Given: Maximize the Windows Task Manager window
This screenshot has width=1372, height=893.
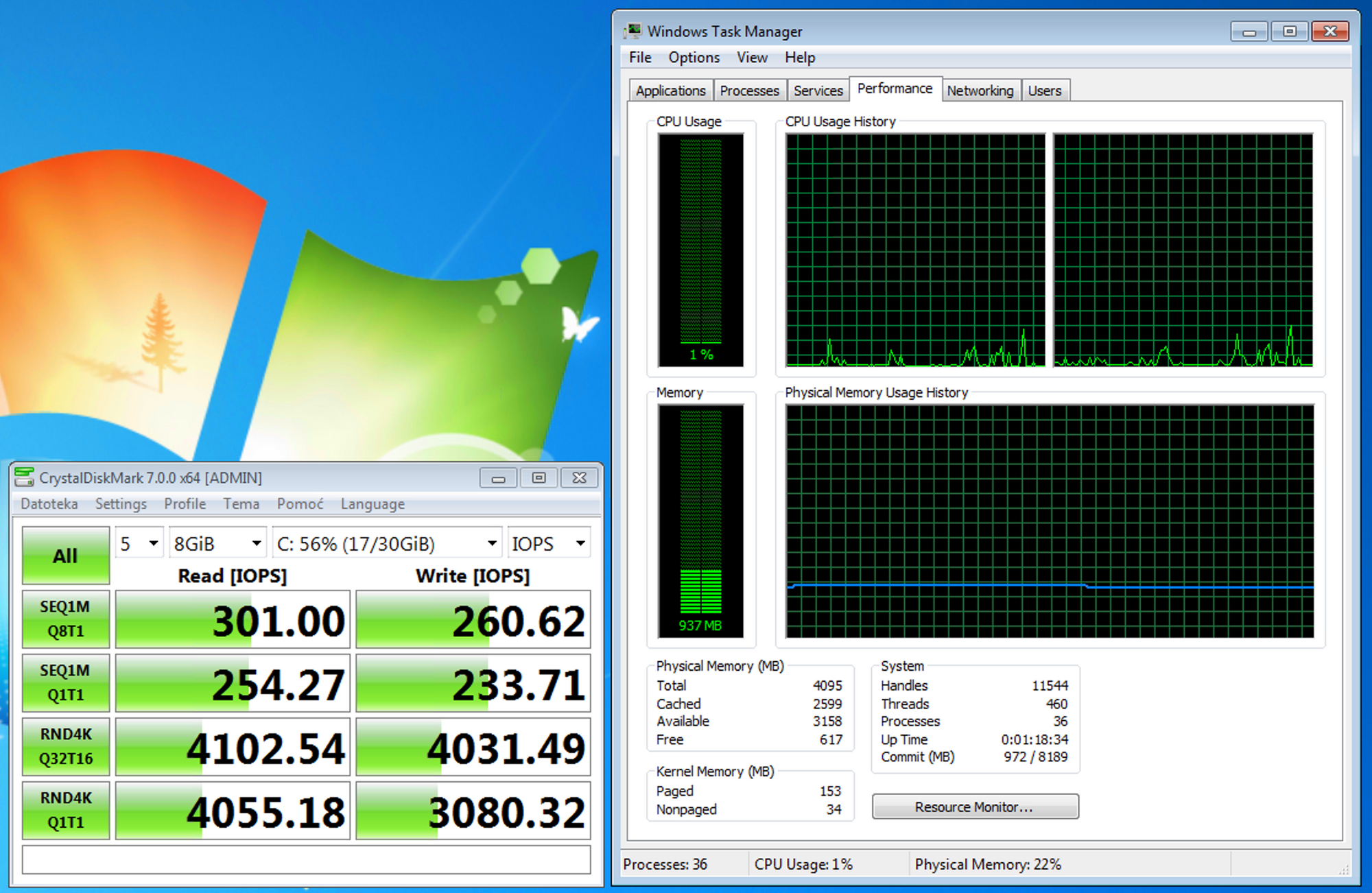Looking at the screenshot, I should click(x=1290, y=32).
